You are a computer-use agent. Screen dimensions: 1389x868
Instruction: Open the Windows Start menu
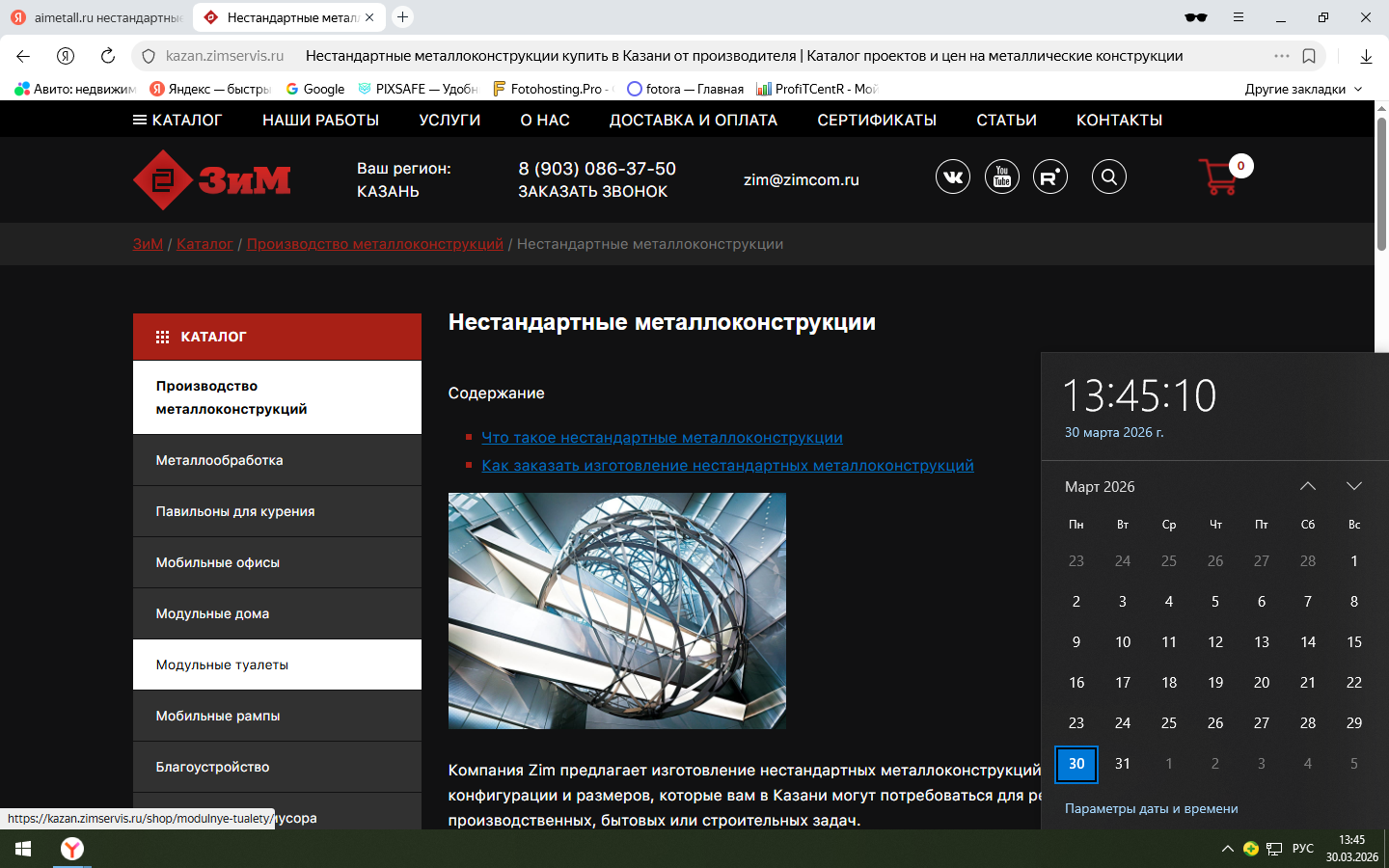[x=23, y=849]
